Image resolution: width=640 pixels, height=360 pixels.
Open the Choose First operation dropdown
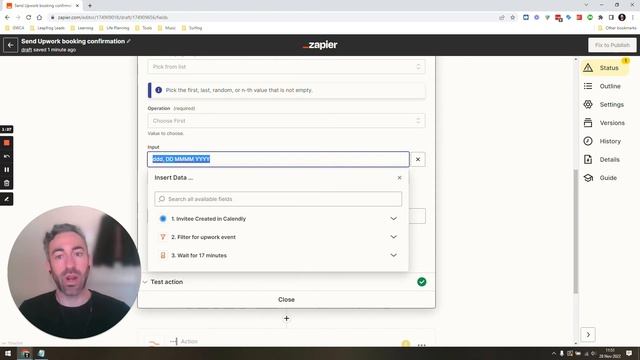pyautogui.click(x=286, y=121)
